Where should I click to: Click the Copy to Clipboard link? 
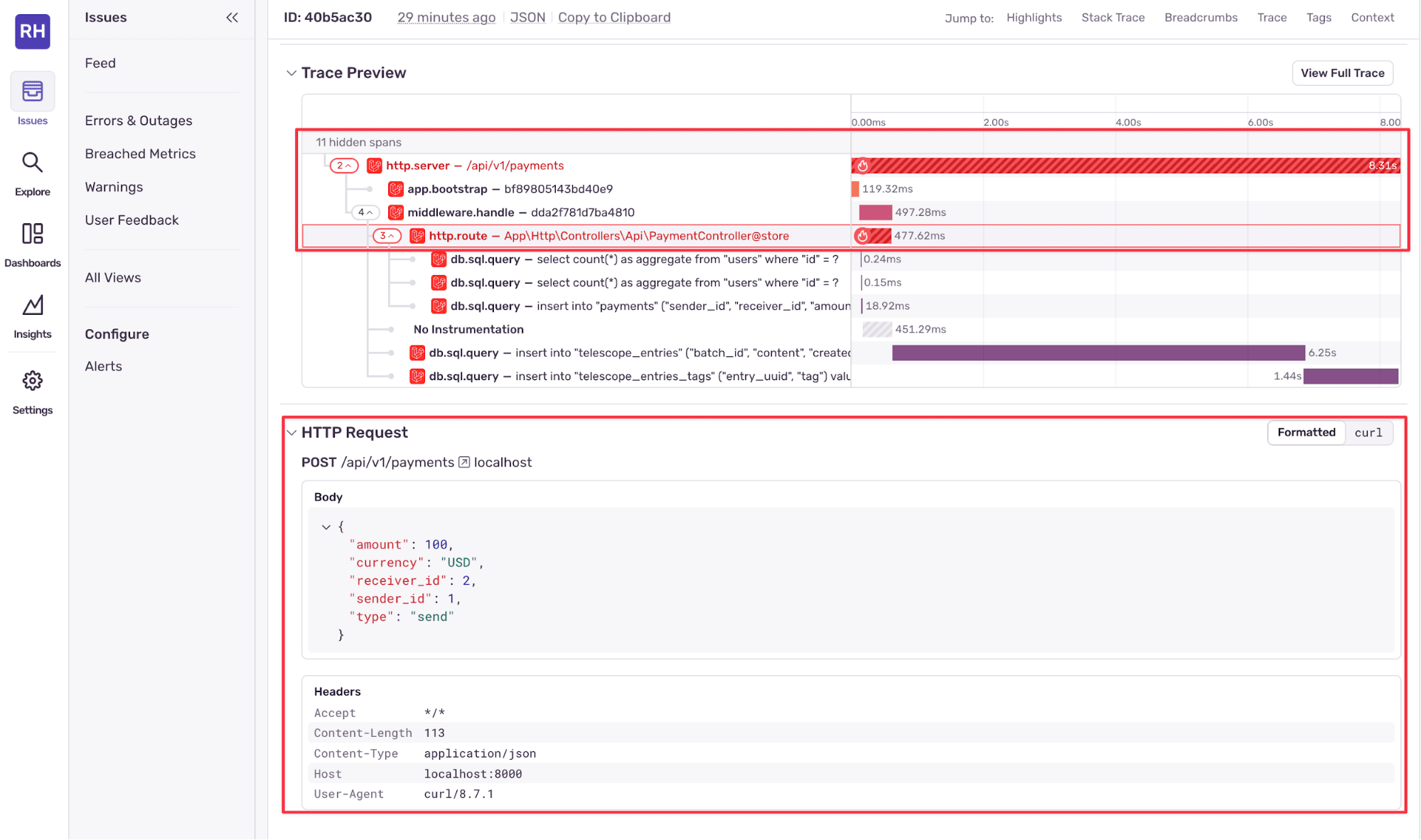point(614,18)
